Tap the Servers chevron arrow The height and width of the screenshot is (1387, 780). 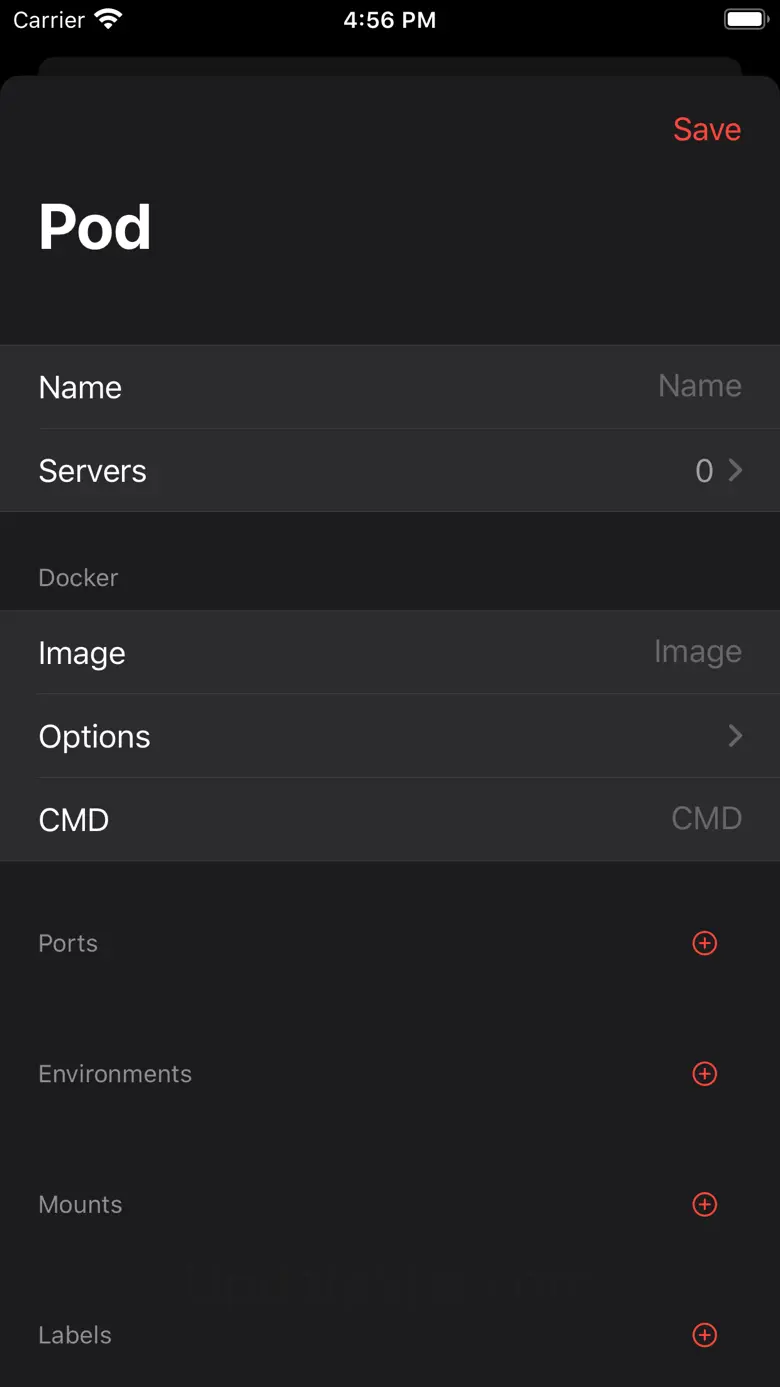tap(735, 470)
